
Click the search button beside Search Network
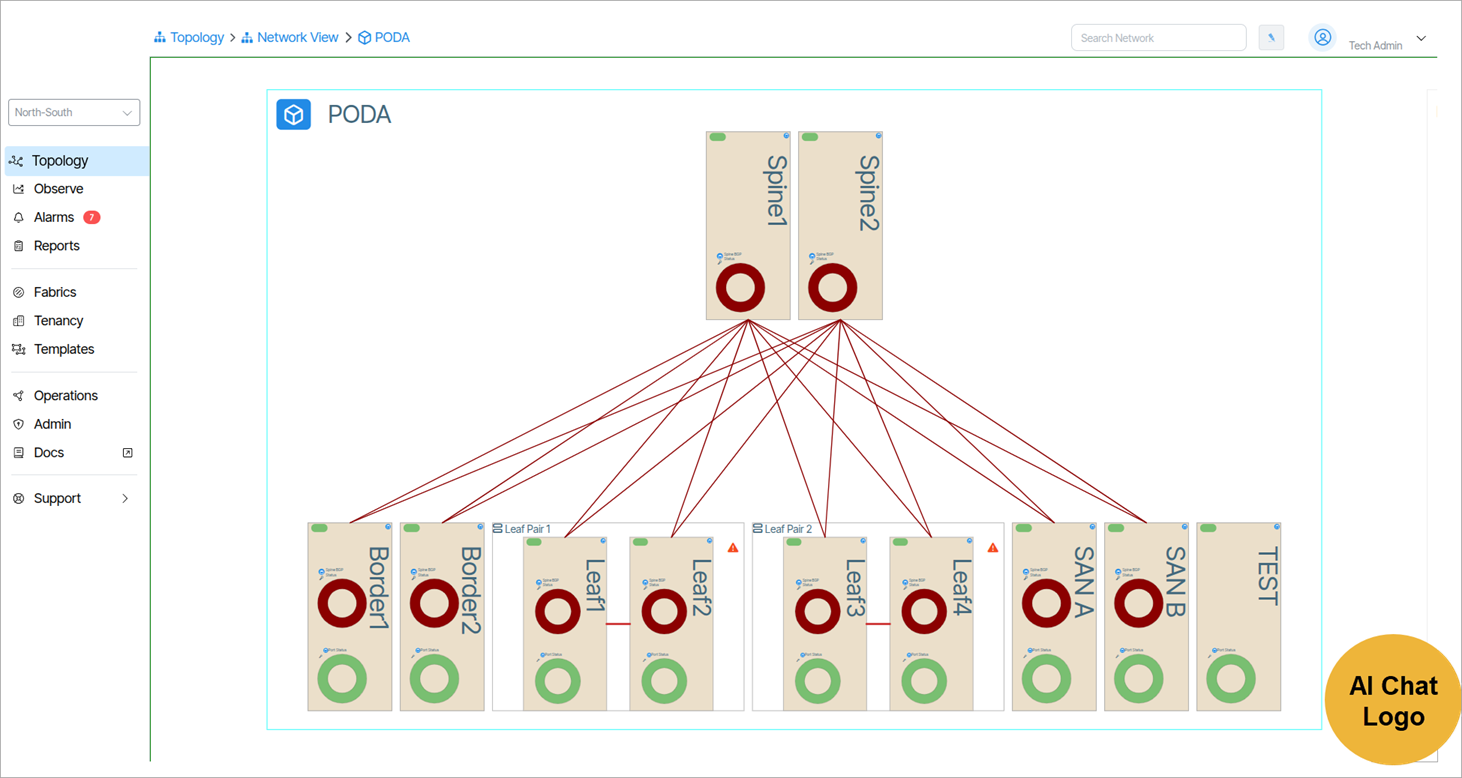point(1271,38)
